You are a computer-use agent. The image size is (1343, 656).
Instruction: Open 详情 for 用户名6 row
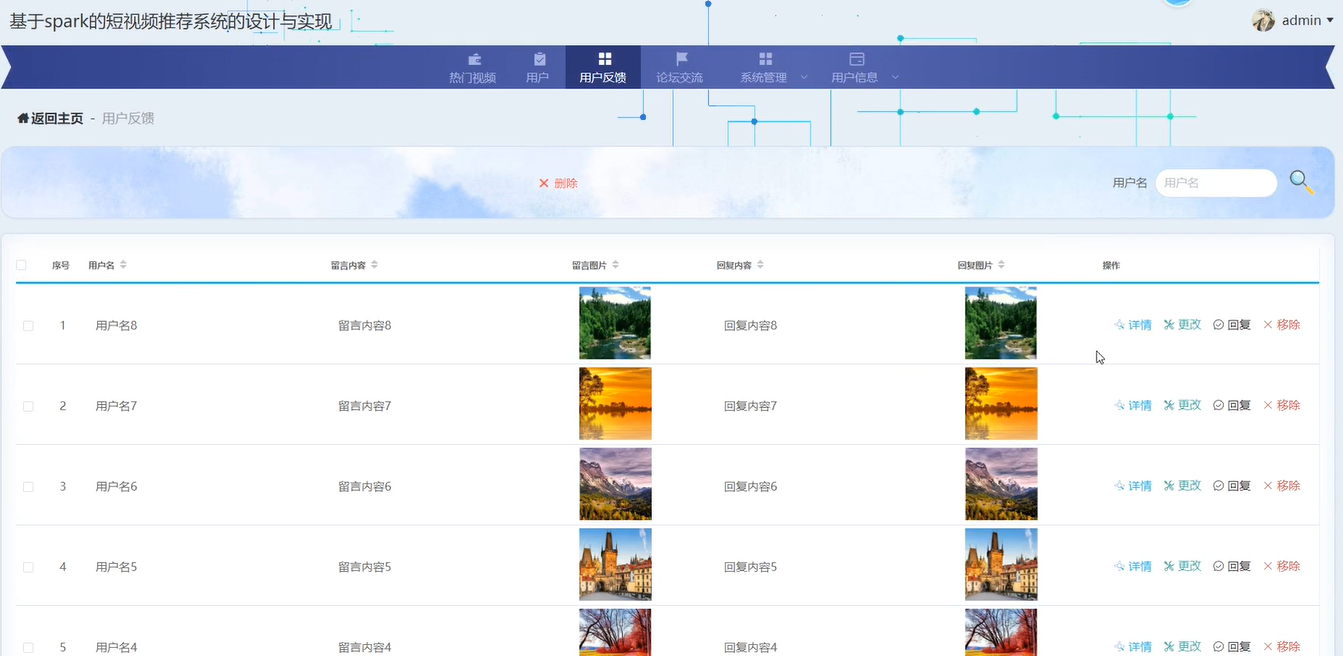coord(1133,486)
